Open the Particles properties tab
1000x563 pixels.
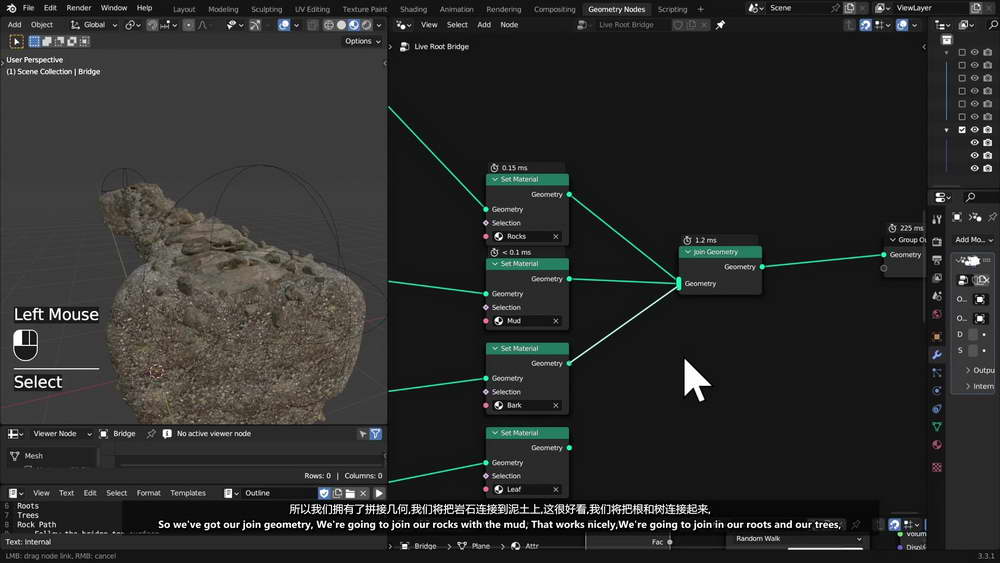(937, 372)
